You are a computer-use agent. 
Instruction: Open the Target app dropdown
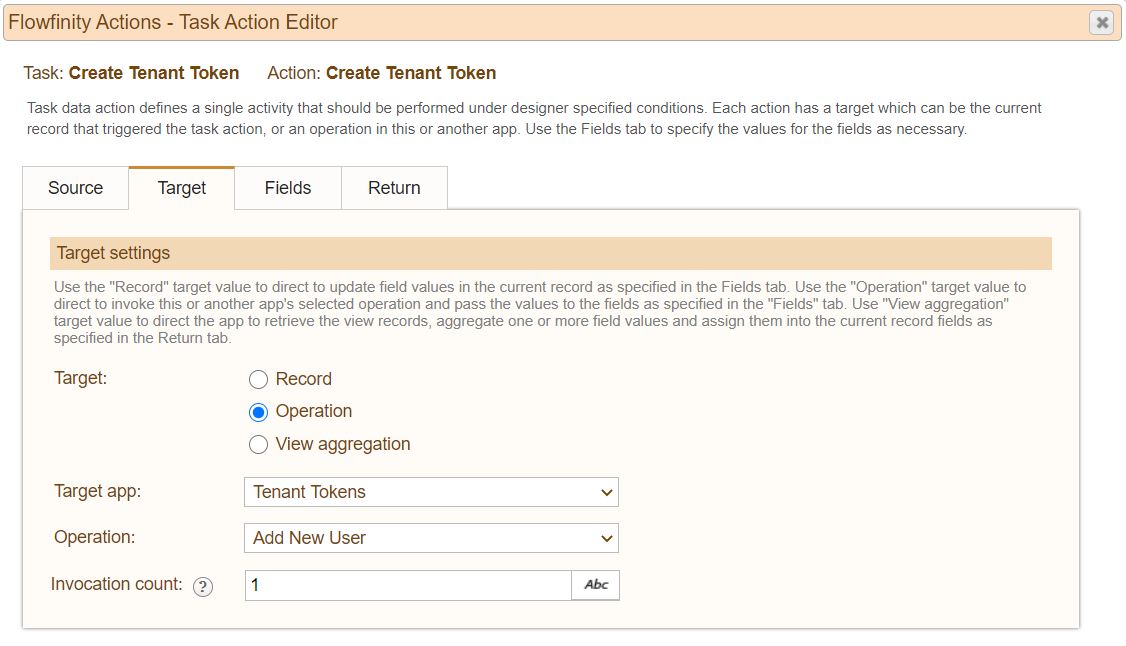[431, 492]
